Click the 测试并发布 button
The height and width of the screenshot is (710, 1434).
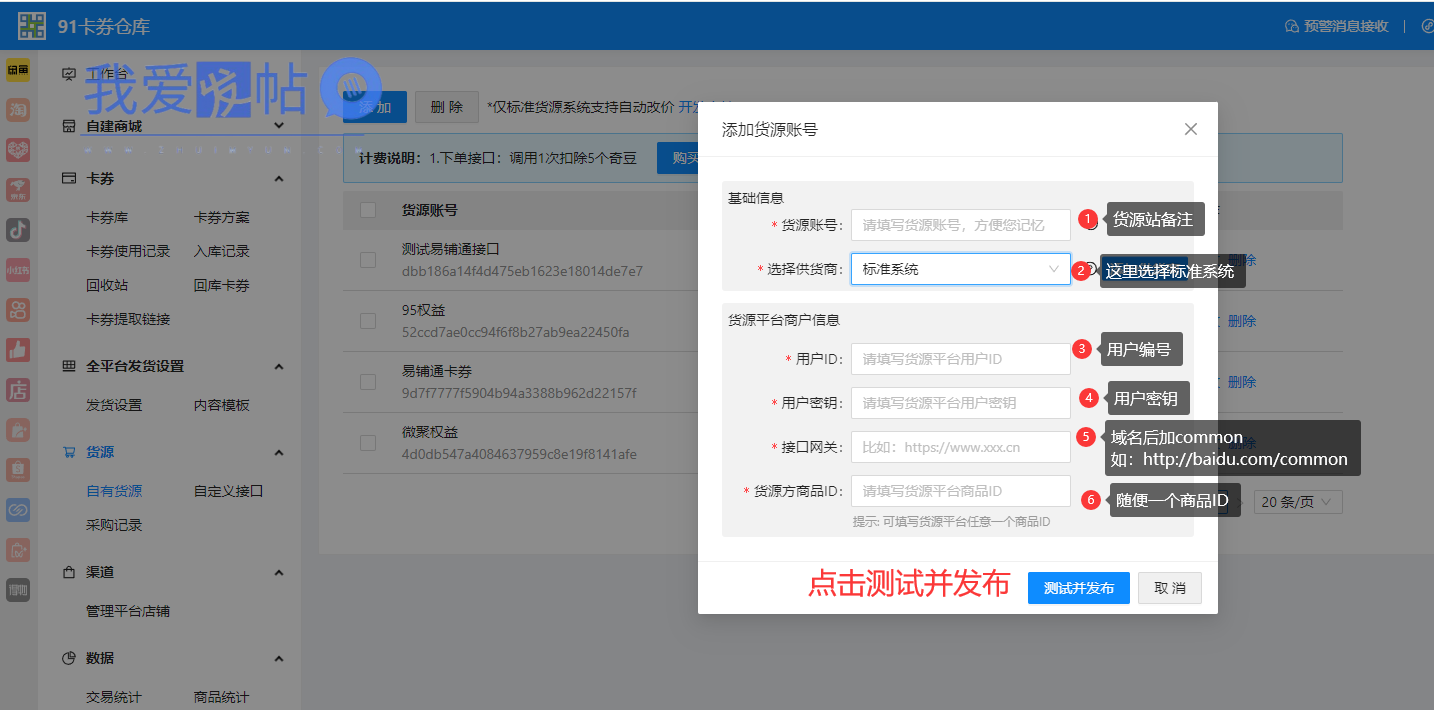[x=1079, y=588]
